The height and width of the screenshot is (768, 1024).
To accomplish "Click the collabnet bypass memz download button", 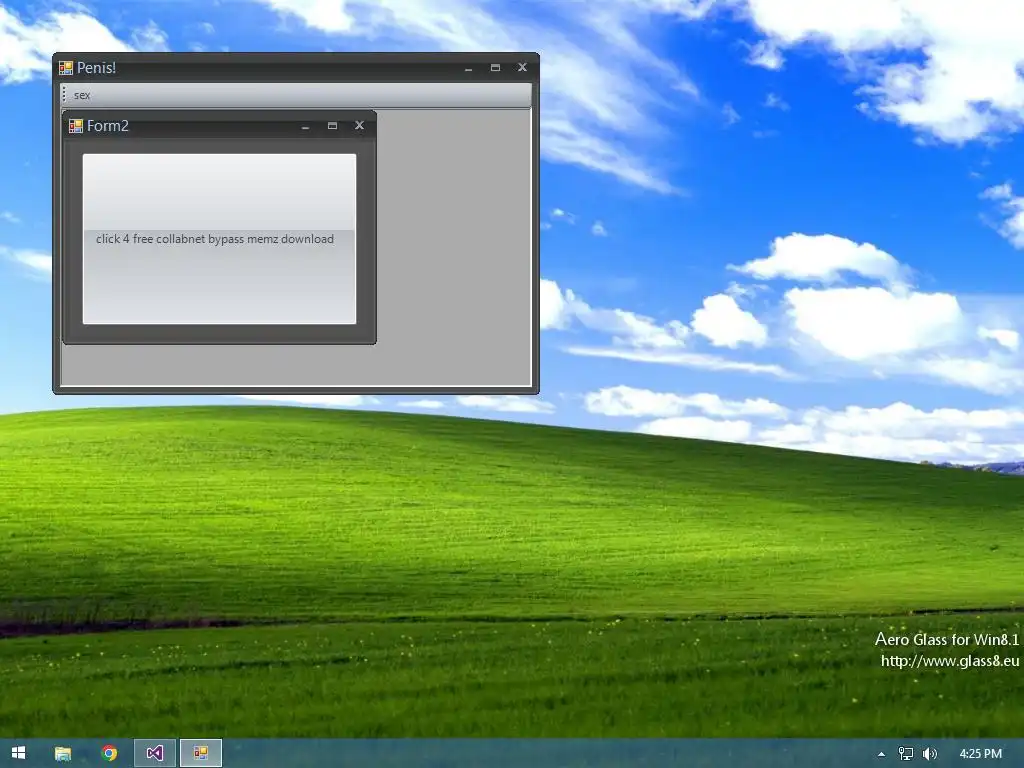I will pyautogui.click(x=219, y=239).
